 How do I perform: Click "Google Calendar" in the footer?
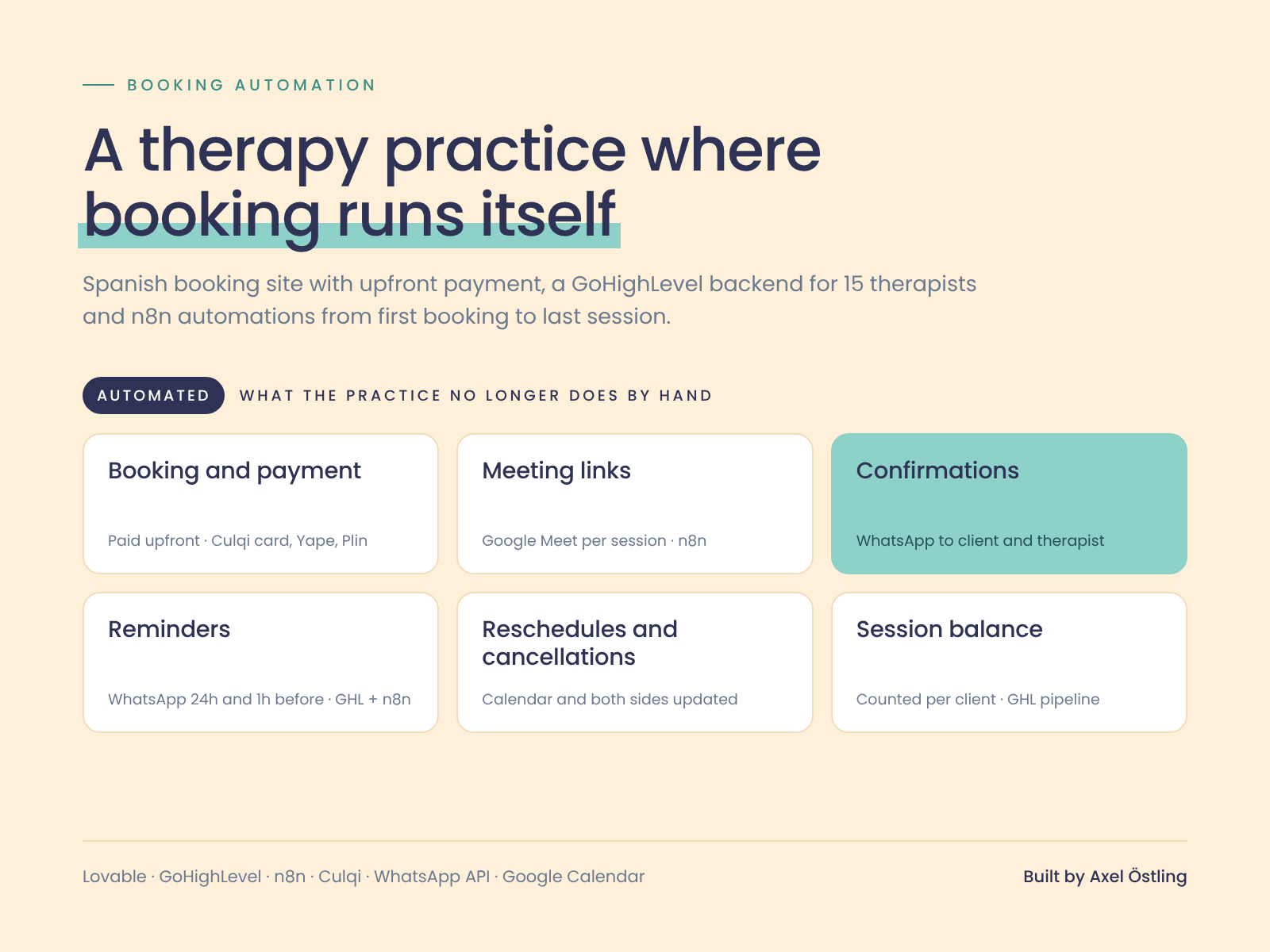[573, 877]
